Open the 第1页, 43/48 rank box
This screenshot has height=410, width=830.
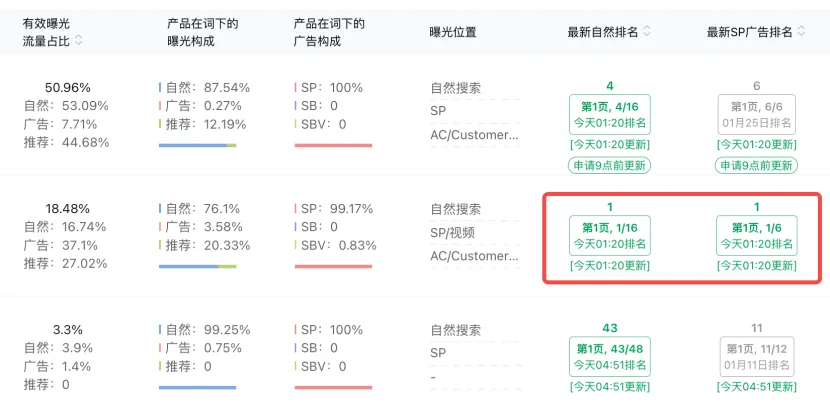(609, 357)
